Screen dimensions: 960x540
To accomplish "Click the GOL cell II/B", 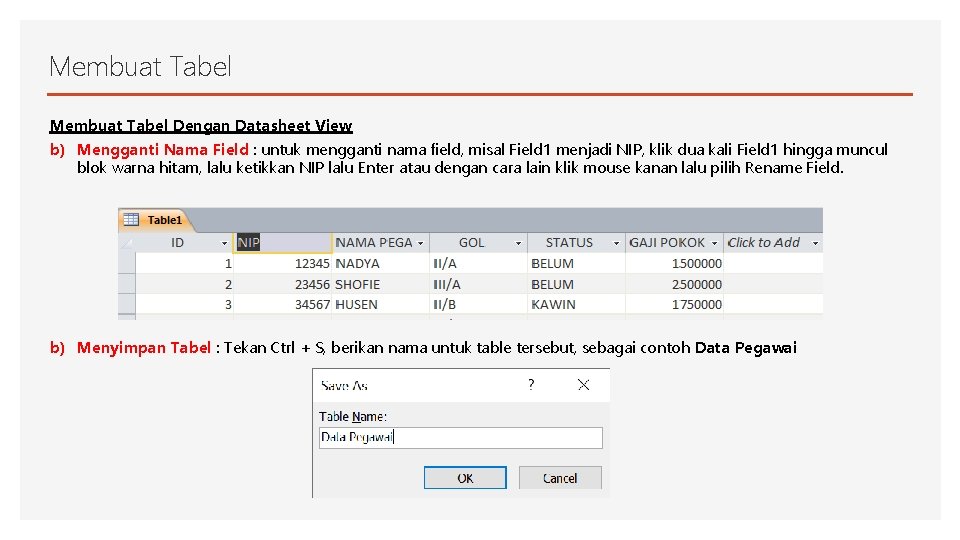I will 479,304.
